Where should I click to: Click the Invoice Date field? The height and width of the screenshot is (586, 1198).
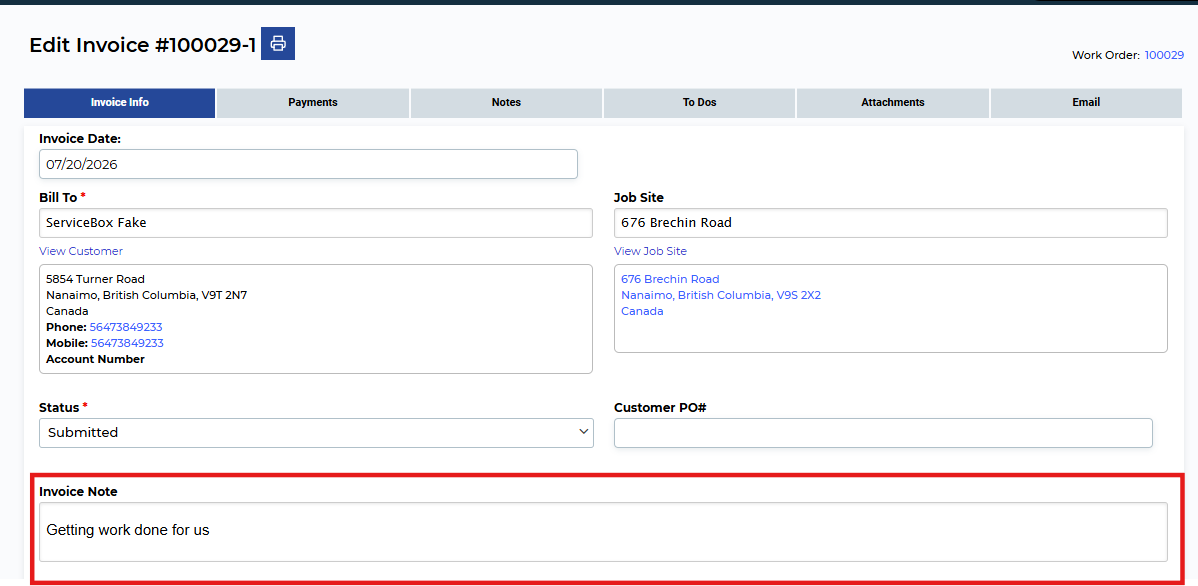click(x=308, y=164)
